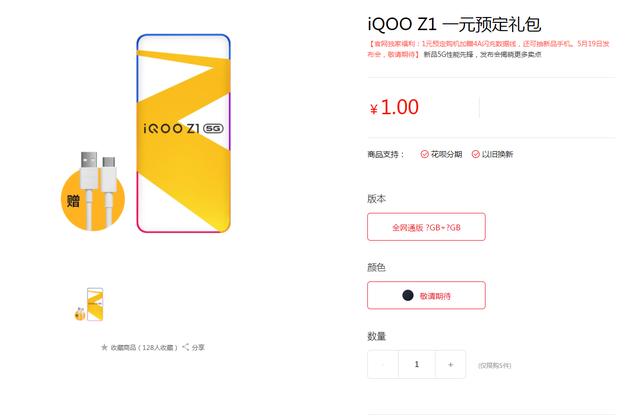Viewport: 640px width, 419px height.
Task: Click the 赠 gift badge character
Action: click(x=73, y=201)
